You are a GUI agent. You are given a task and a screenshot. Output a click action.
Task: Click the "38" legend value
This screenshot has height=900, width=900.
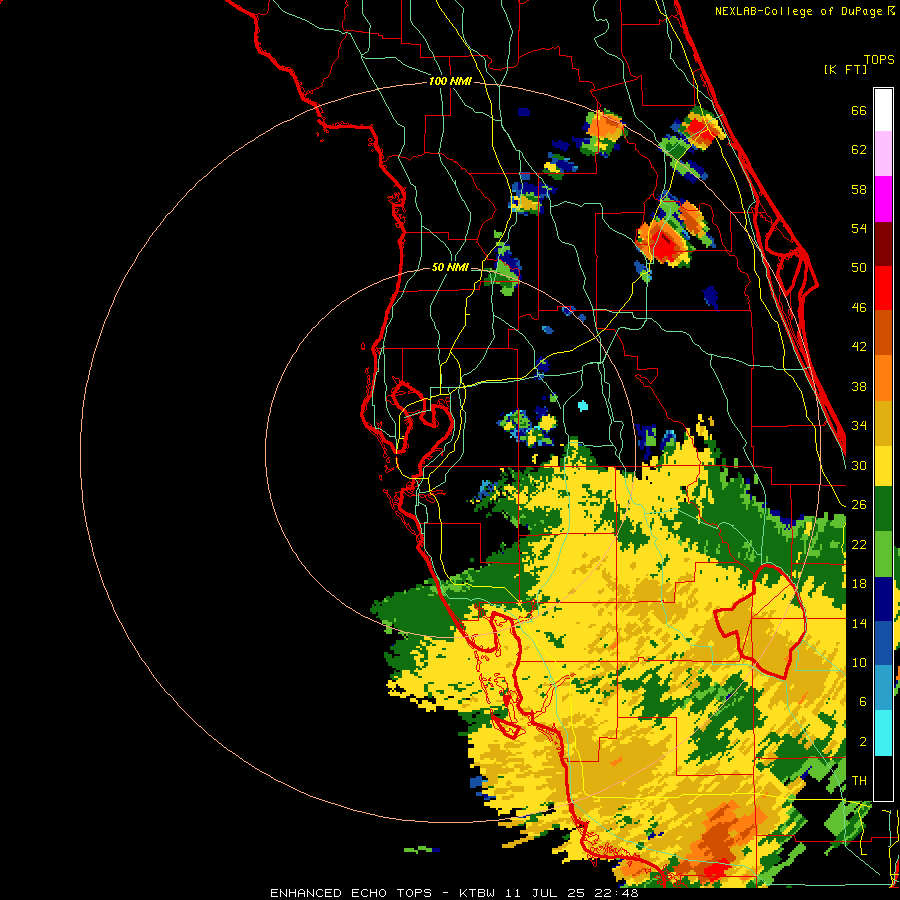click(859, 386)
